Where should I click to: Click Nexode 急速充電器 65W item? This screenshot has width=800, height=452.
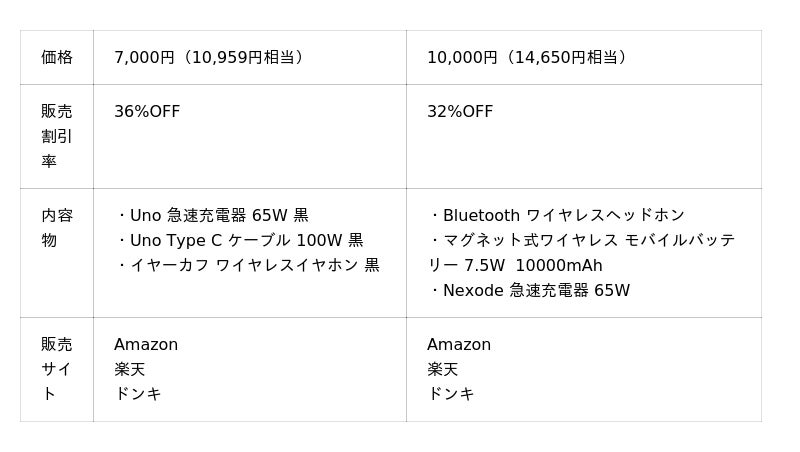[531, 290]
